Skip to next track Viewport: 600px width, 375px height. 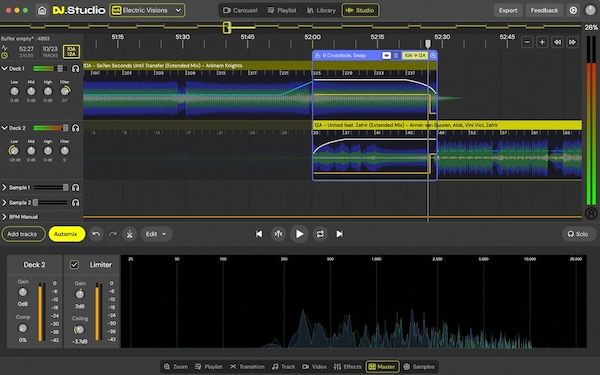point(339,234)
